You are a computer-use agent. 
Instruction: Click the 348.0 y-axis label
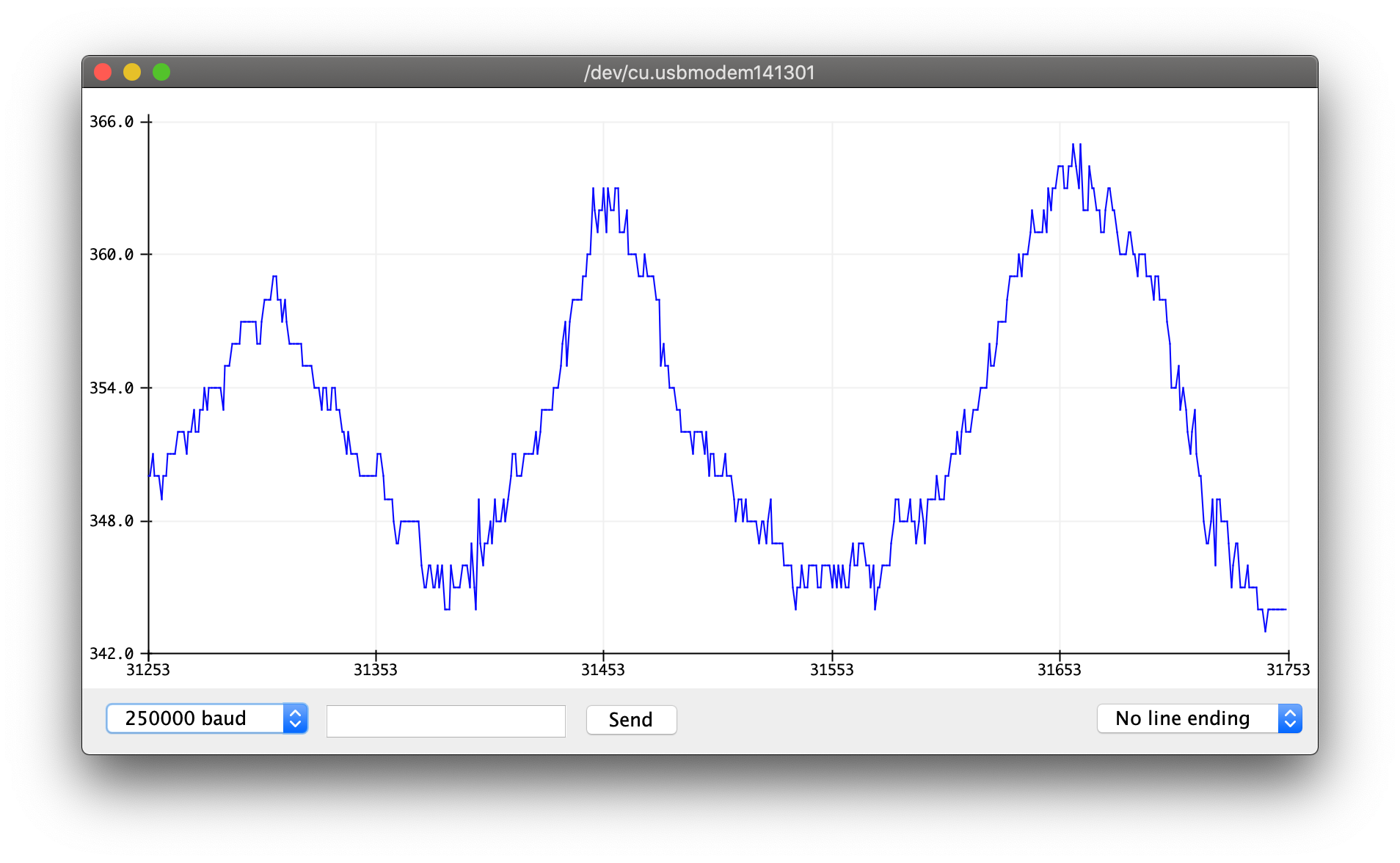(x=112, y=521)
